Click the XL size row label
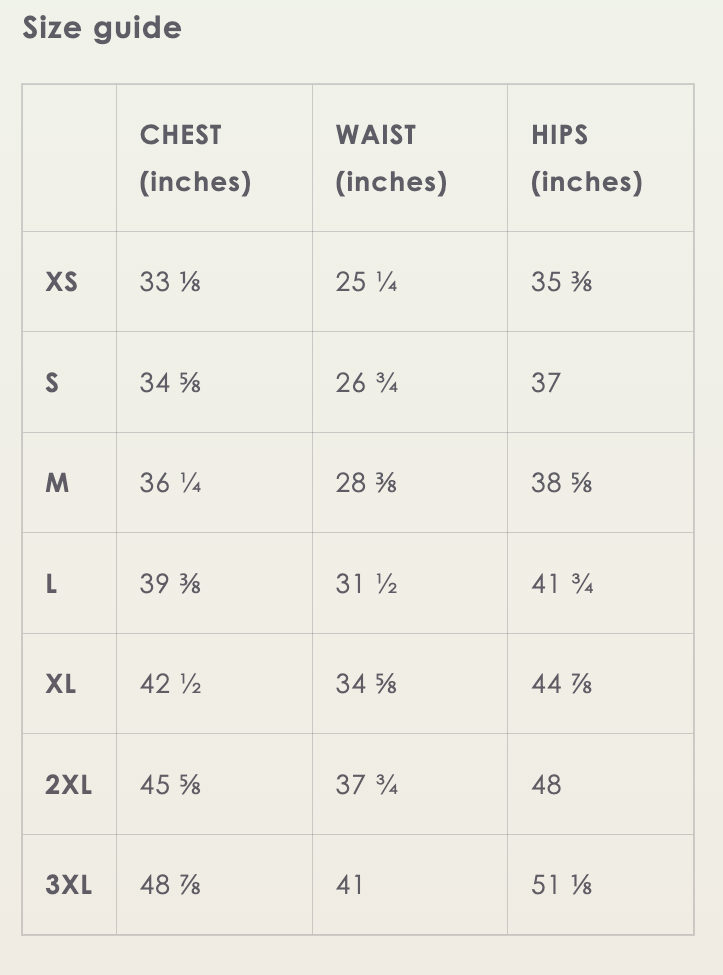This screenshot has height=975, width=723. pos(61,684)
